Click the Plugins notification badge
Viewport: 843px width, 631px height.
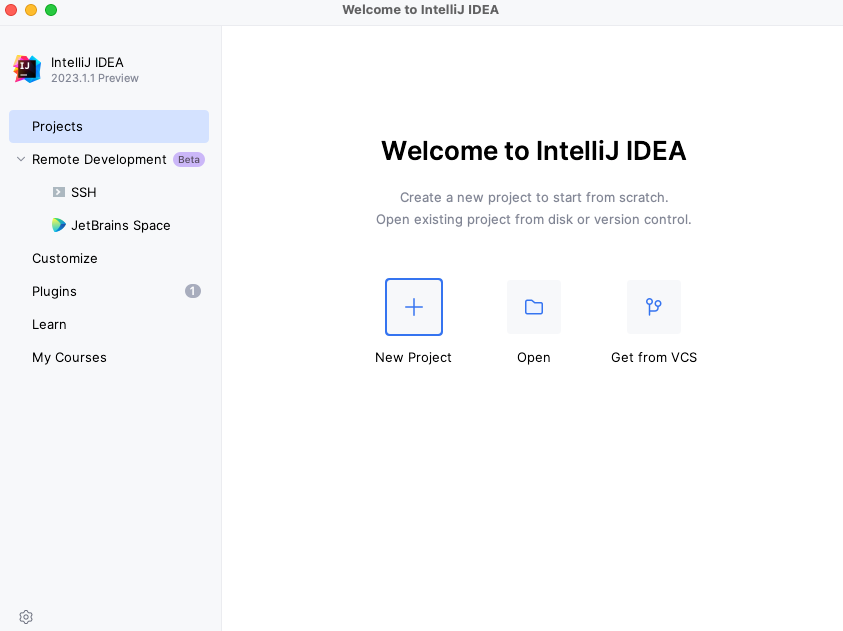pos(192,291)
